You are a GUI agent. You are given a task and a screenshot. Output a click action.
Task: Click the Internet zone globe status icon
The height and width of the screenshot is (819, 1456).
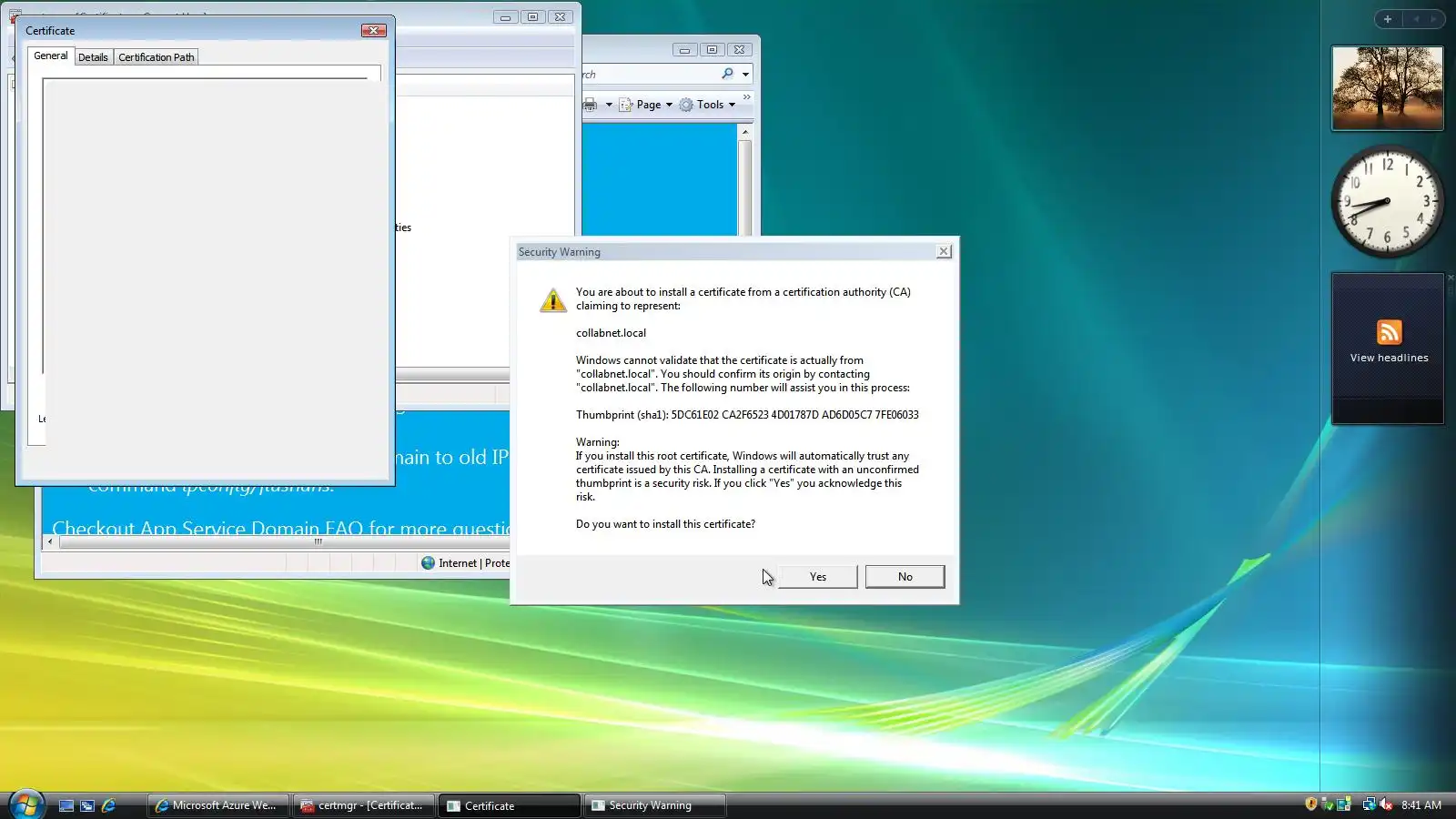(x=428, y=563)
